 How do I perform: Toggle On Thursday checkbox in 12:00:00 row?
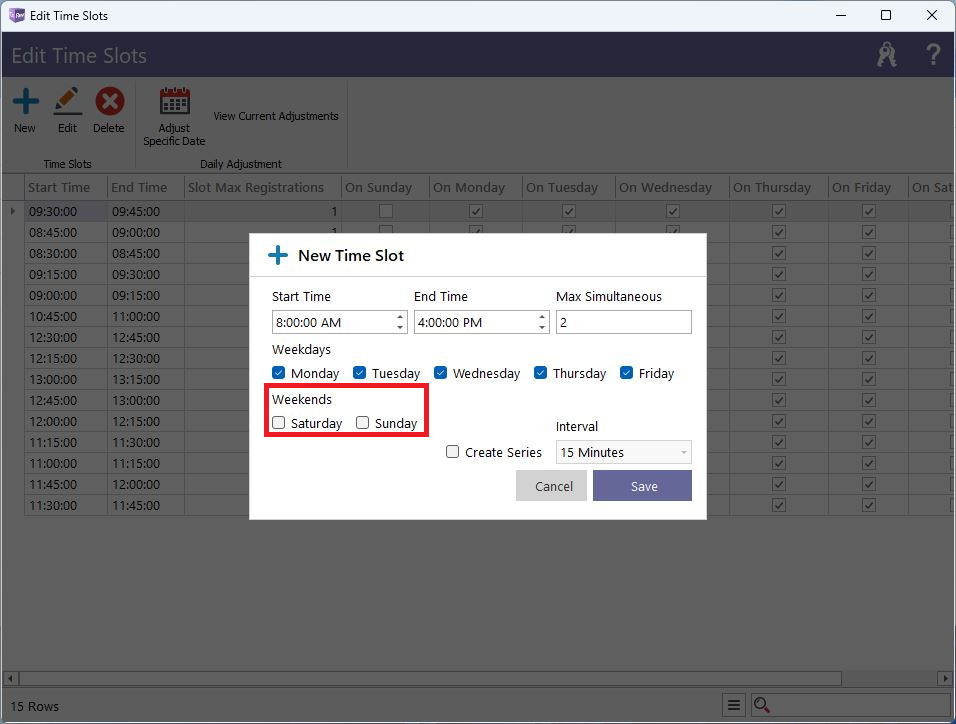coord(779,421)
